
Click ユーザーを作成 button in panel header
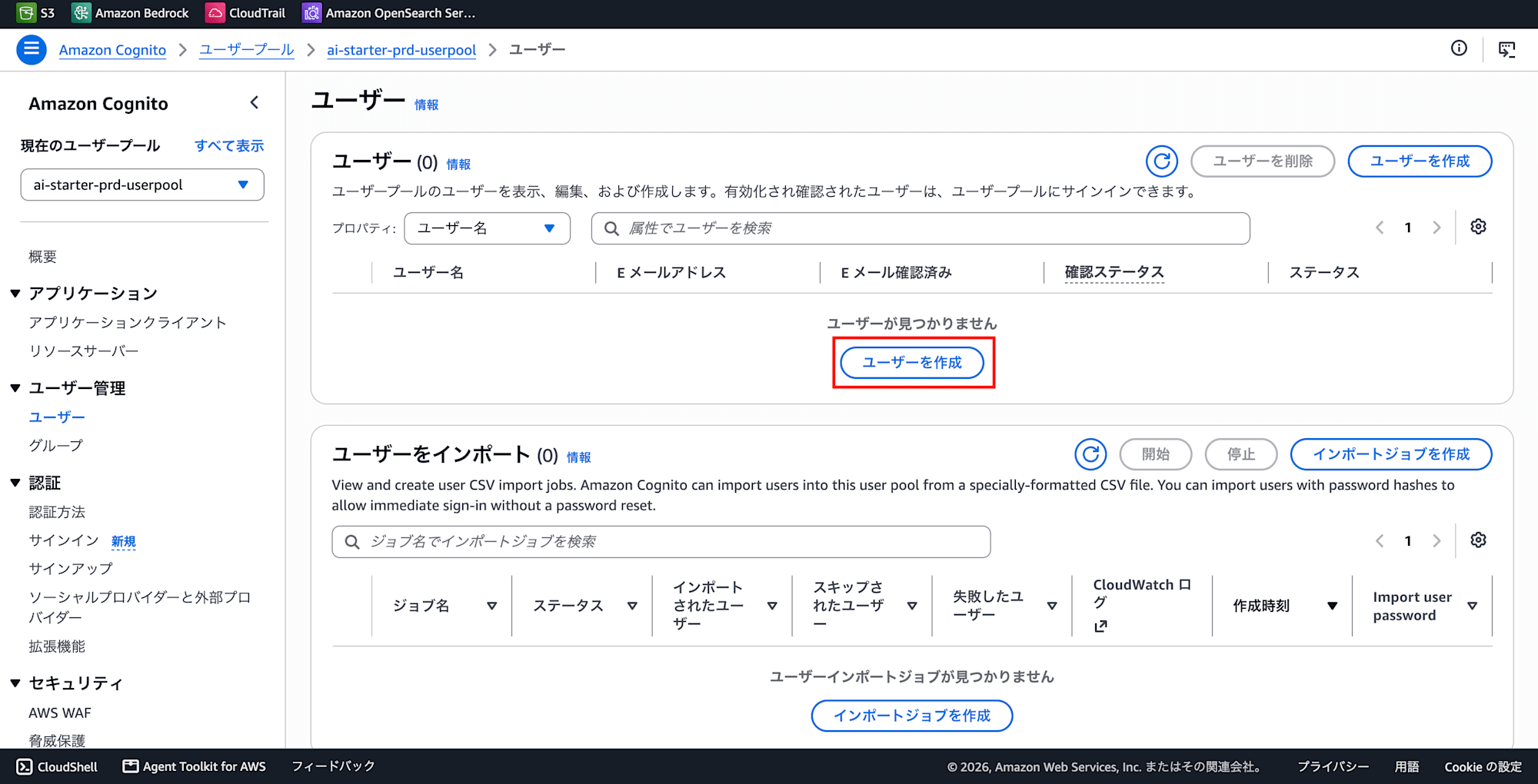point(1420,161)
